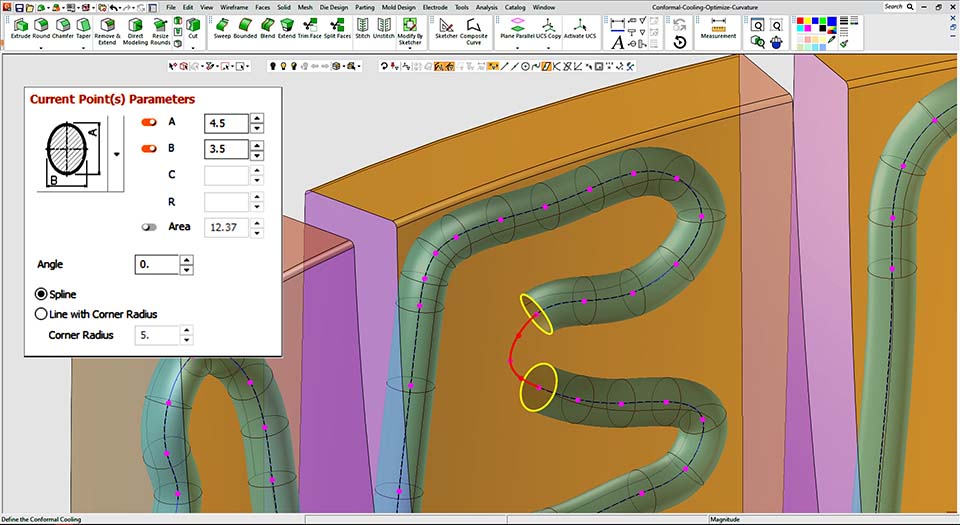Image resolution: width=960 pixels, height=525 pixels.
Task: Open the Wireframe menu
Action: coord(233,7)
